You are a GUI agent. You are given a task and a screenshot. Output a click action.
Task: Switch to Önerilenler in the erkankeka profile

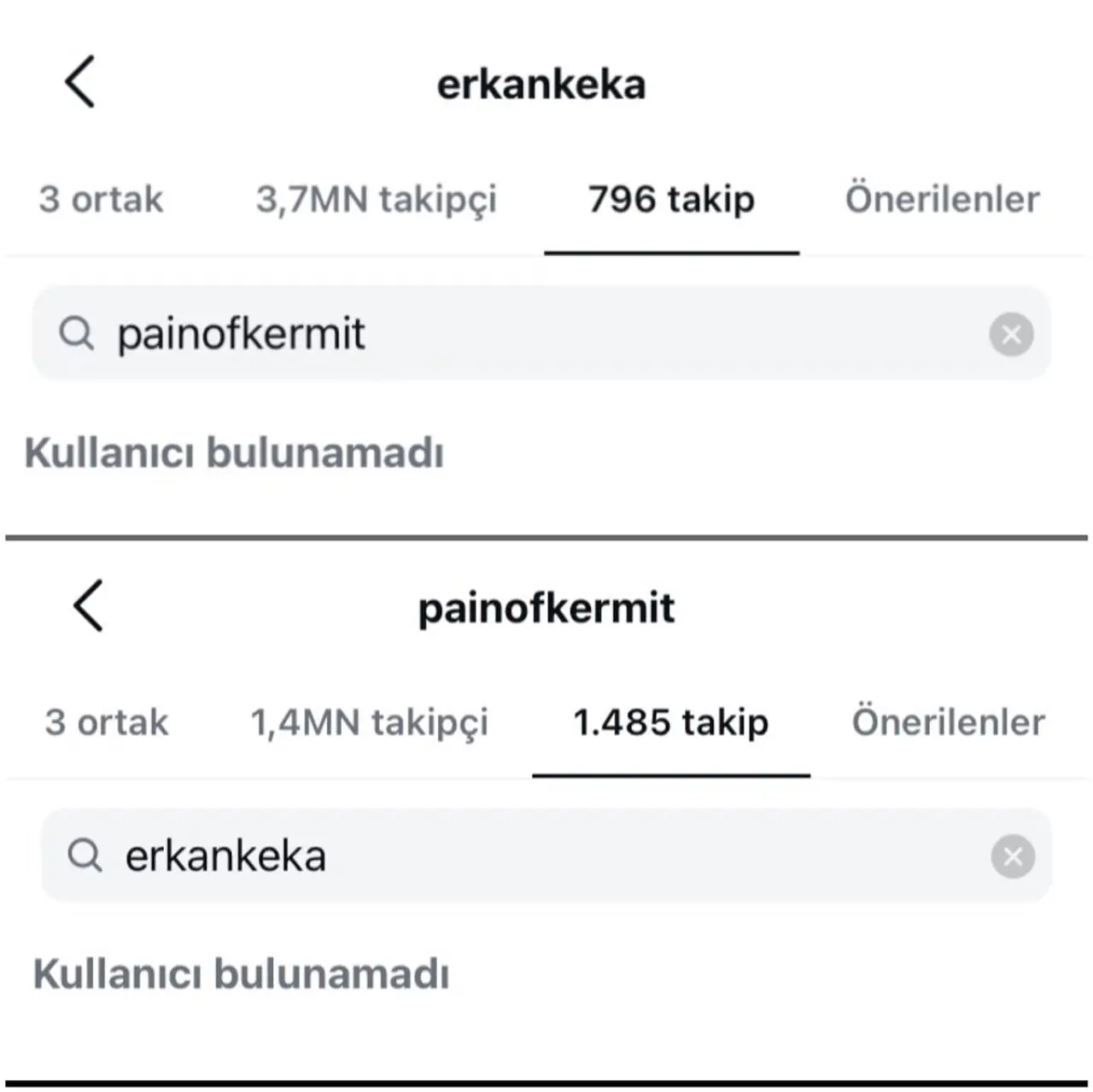[942, 200]
